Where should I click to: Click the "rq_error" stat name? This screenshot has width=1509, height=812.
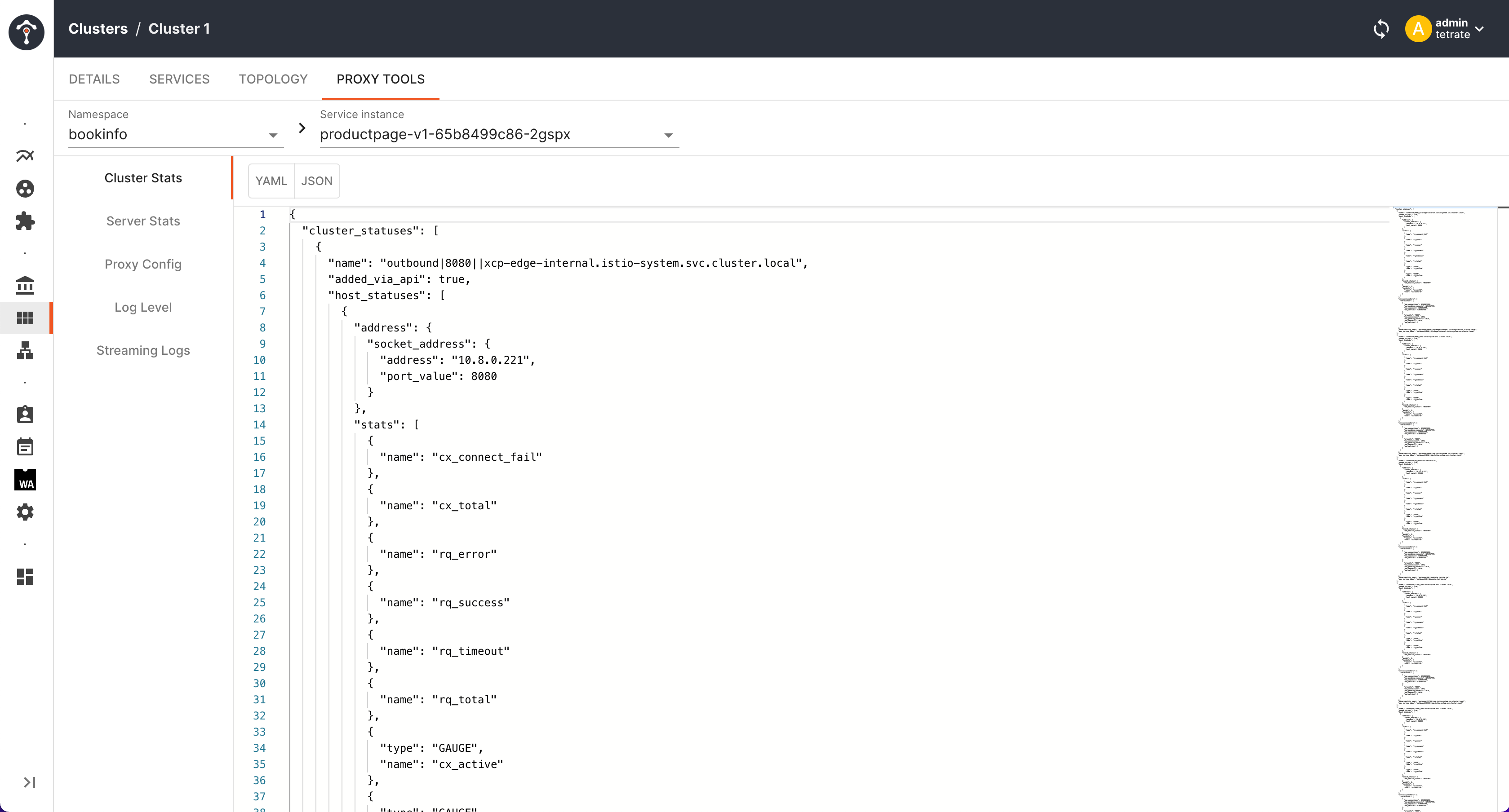pyautogui.click(x=464, y=554)
